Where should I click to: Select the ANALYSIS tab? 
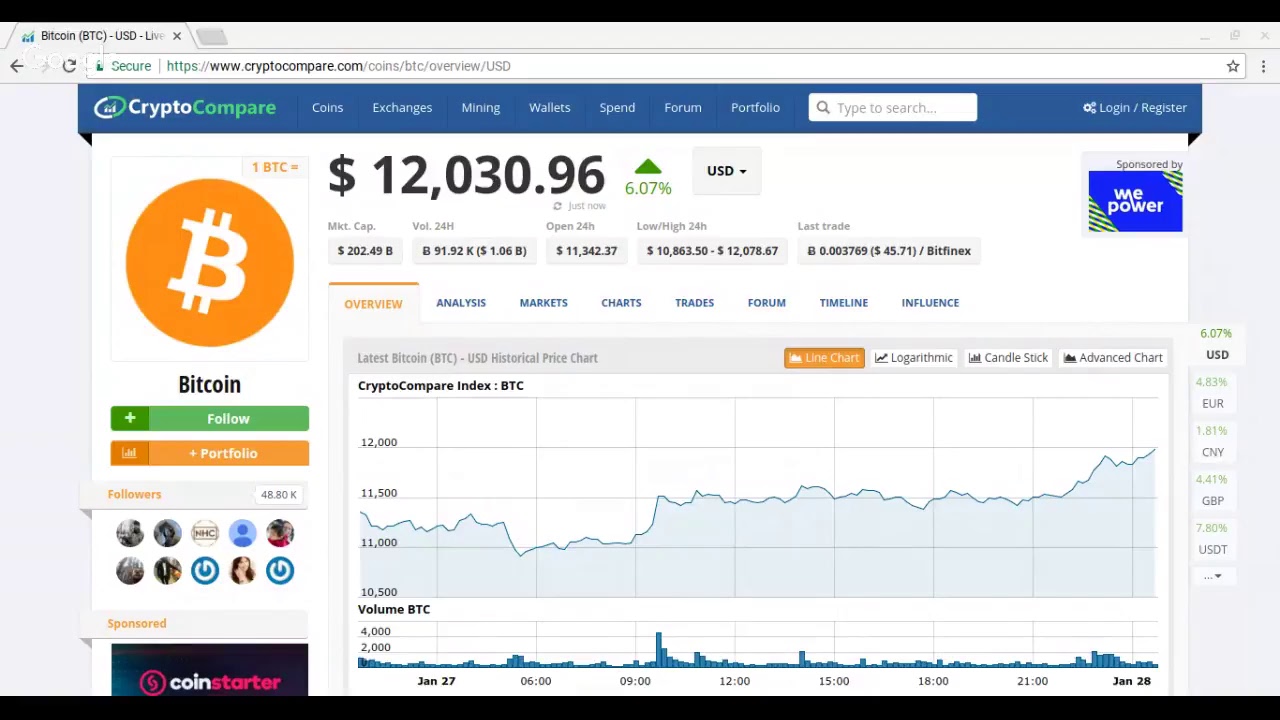461,303
